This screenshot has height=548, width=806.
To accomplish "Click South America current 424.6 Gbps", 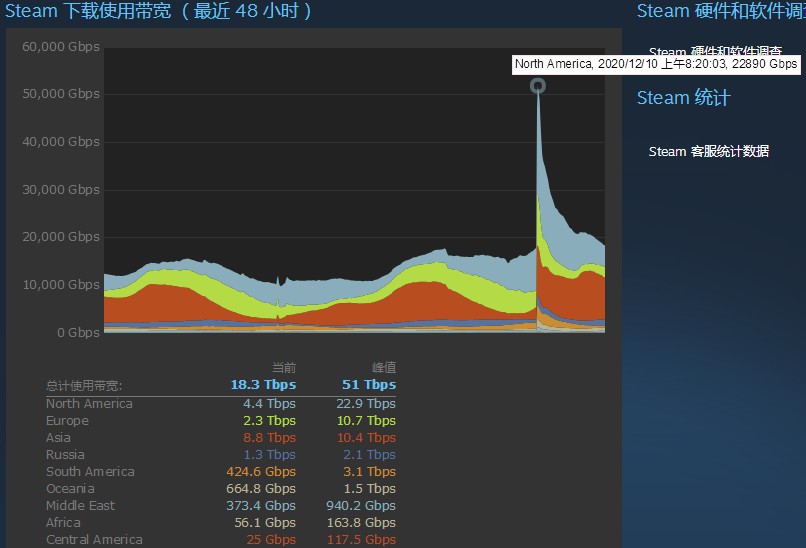I will (x=261, y=471).
